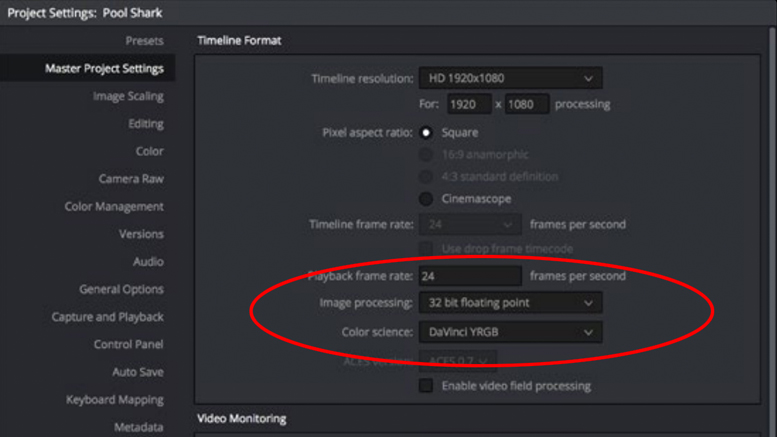The image size is (777, 437).
Task: Open the Editing settings page
Action: [146, 124]
